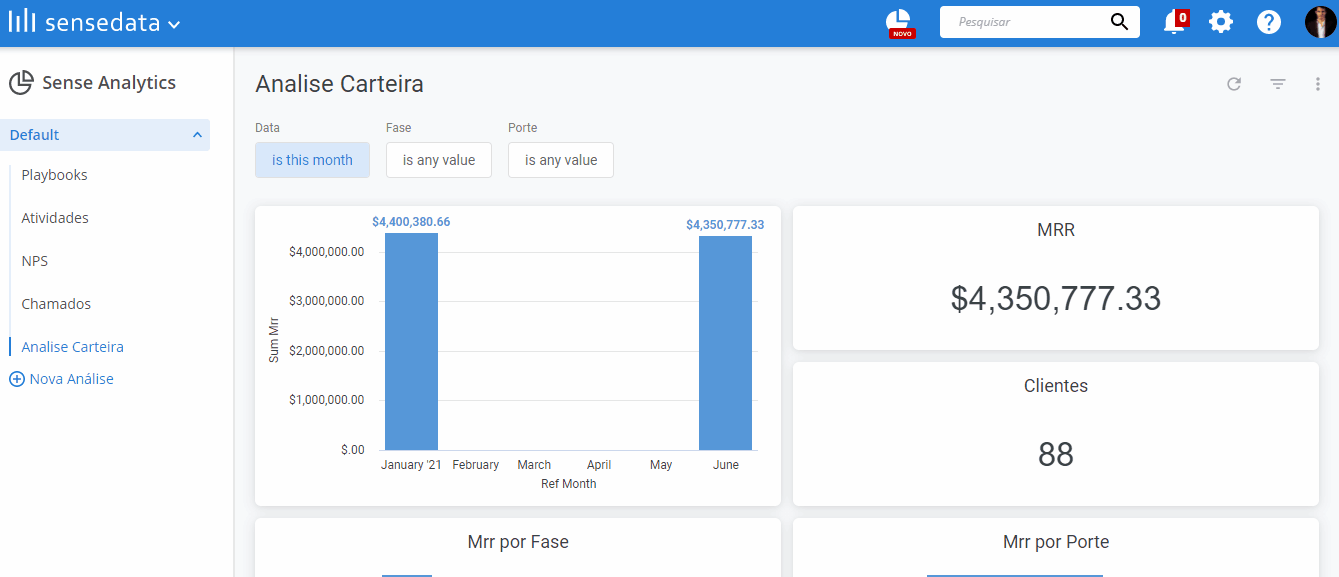Click the January '21 bar in chart
The height and width of the screenshot is (577, 1339).
411,341
